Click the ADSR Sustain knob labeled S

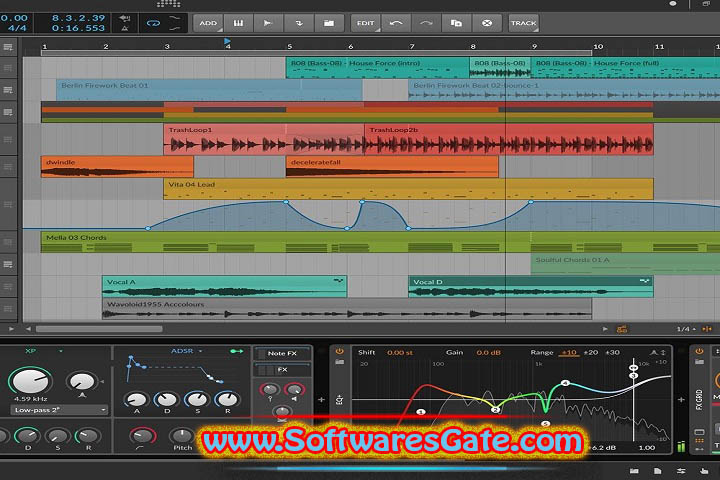pyautogui.click(x=197, y=399)
